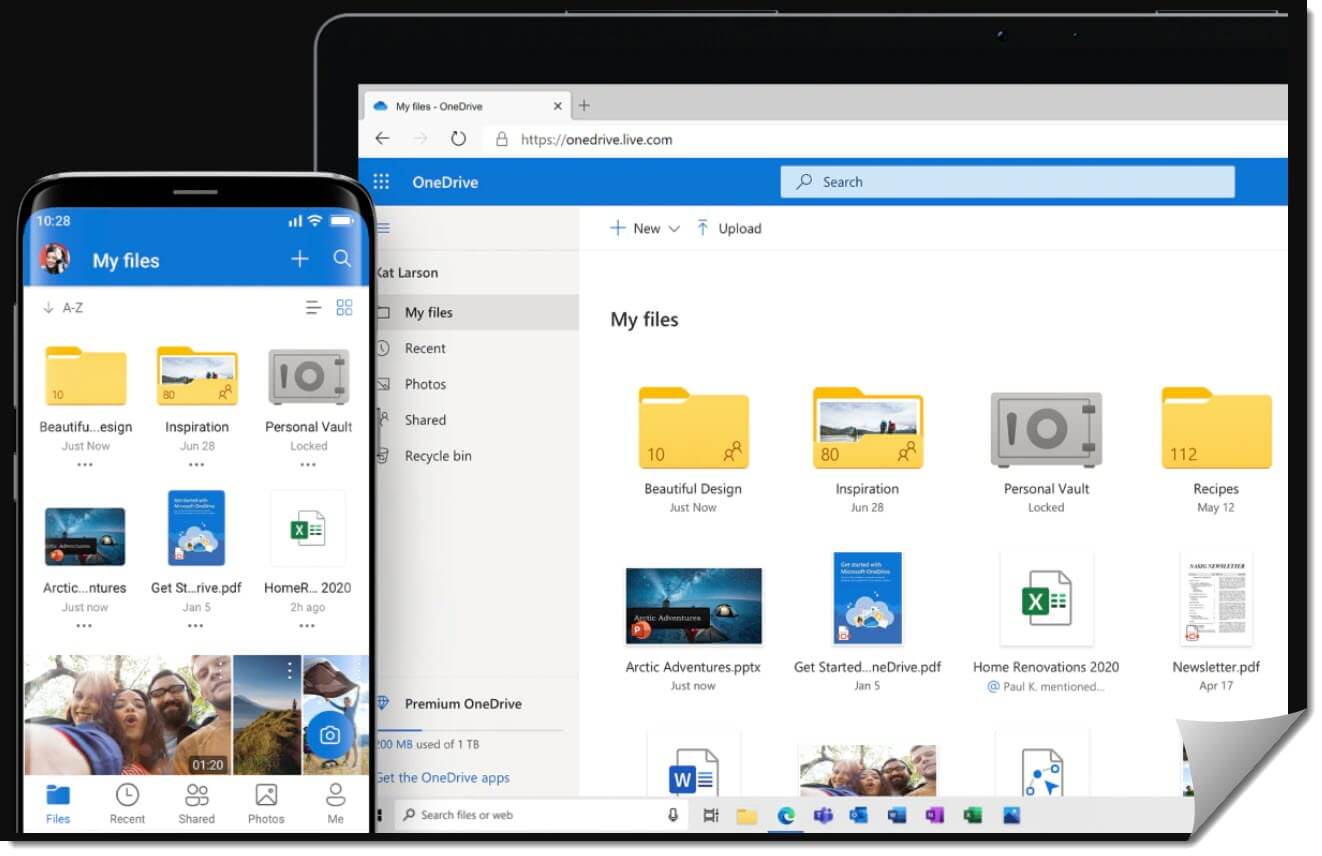Open the A-Z sort dropdown on phone

(63, 308)
